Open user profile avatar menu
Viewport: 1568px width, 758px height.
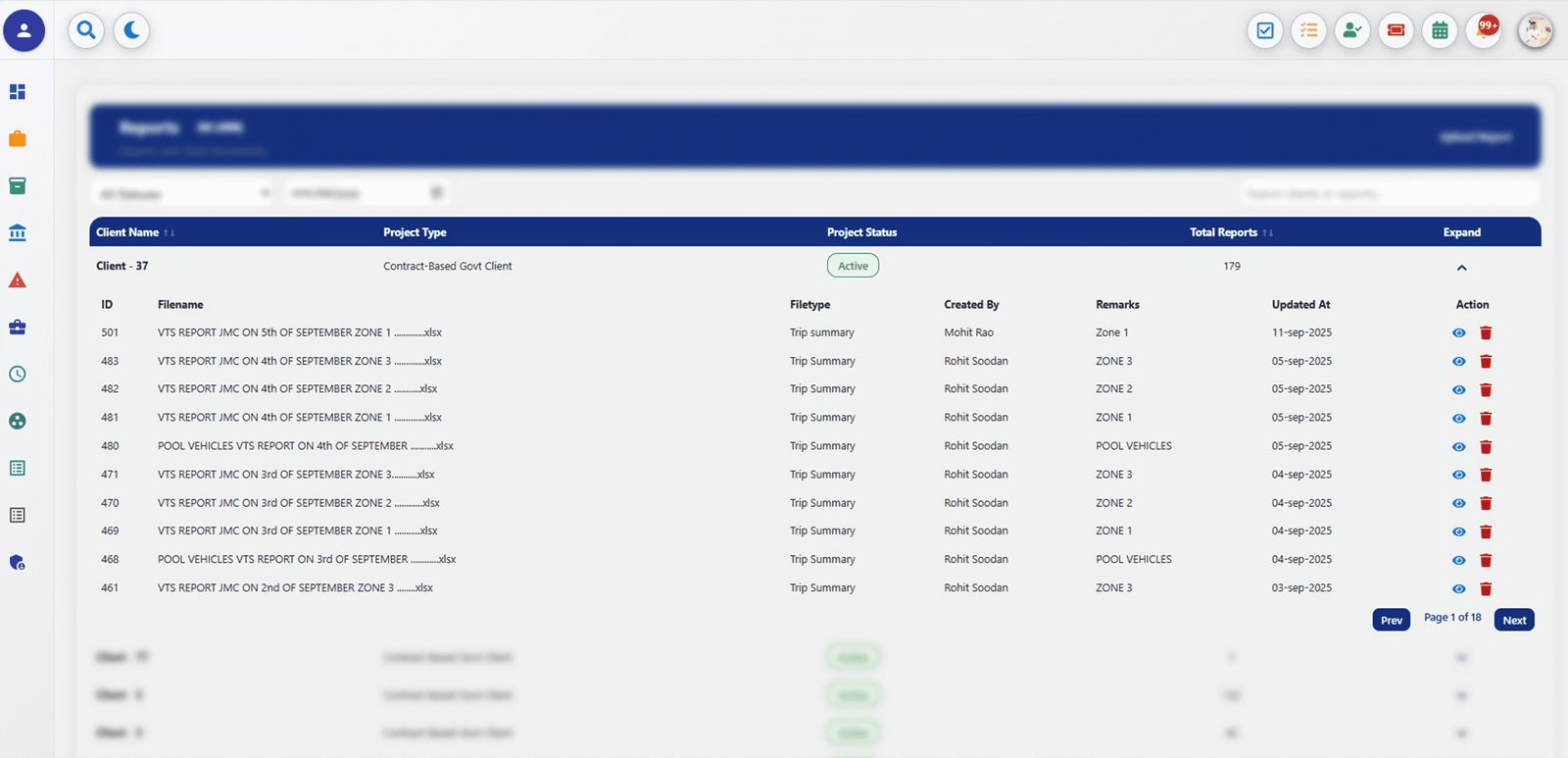(x=1535, y=30)
